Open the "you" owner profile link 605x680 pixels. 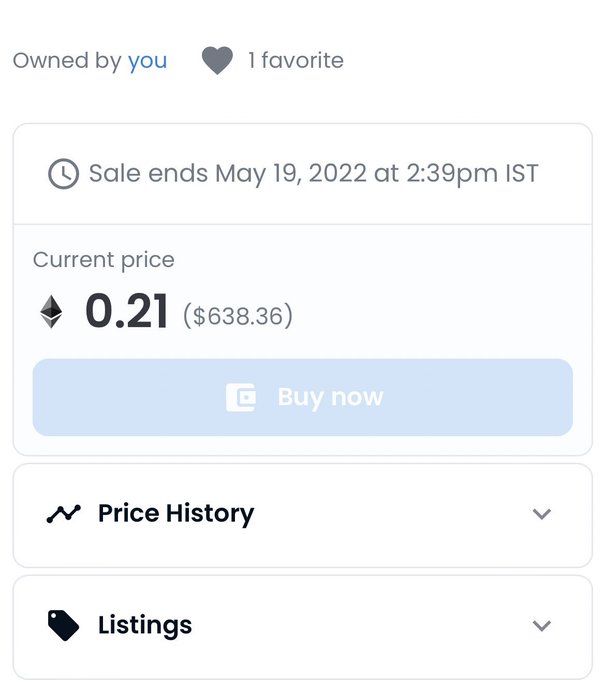[147, 61]
